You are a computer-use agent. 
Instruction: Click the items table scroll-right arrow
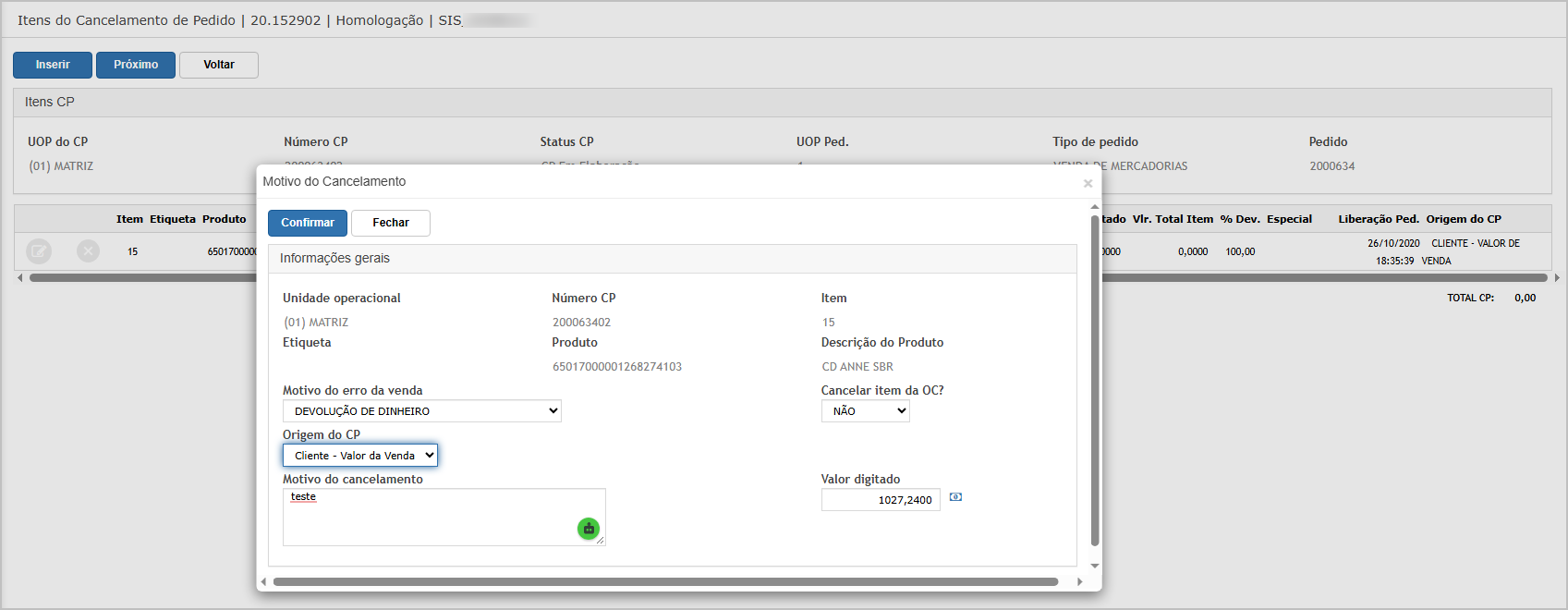coord(1557,277)
